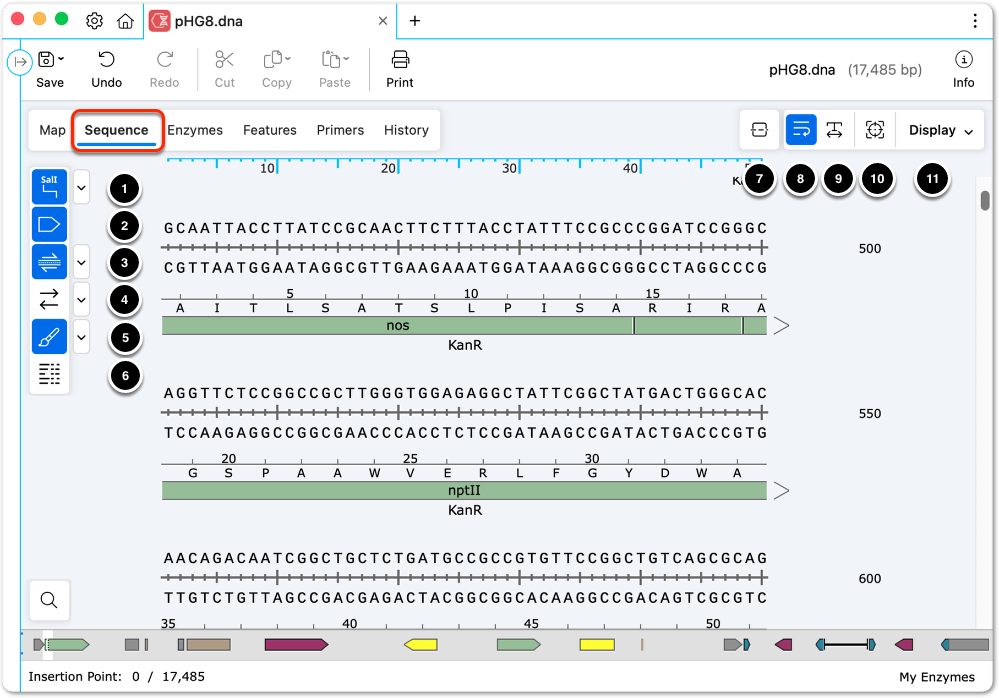
Task: Click the Redo button
Action: coord(164,69)
